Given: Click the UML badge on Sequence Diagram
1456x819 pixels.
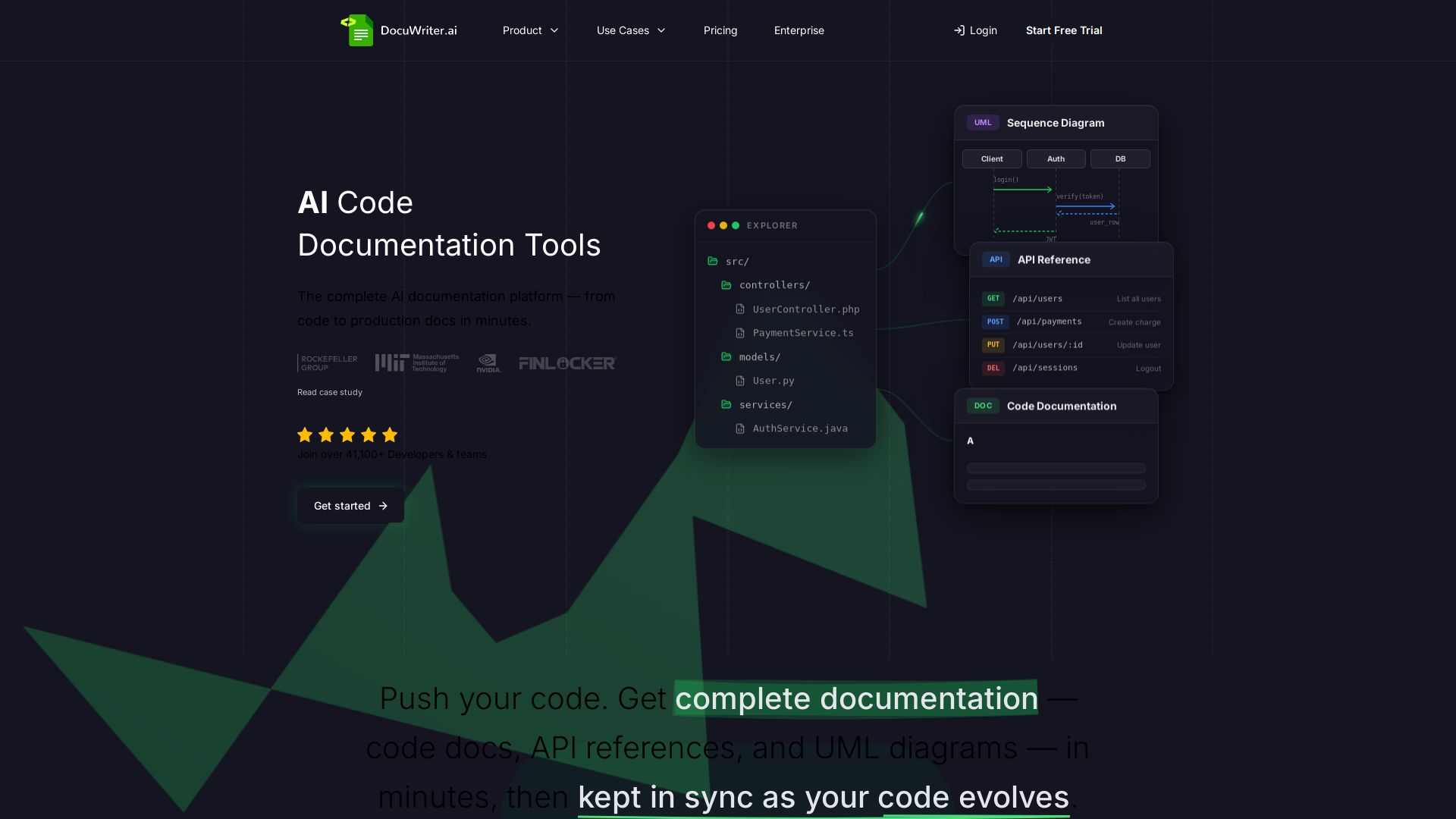Looking at the screenshot, I should pyautogui.click(x=983, y=123).
